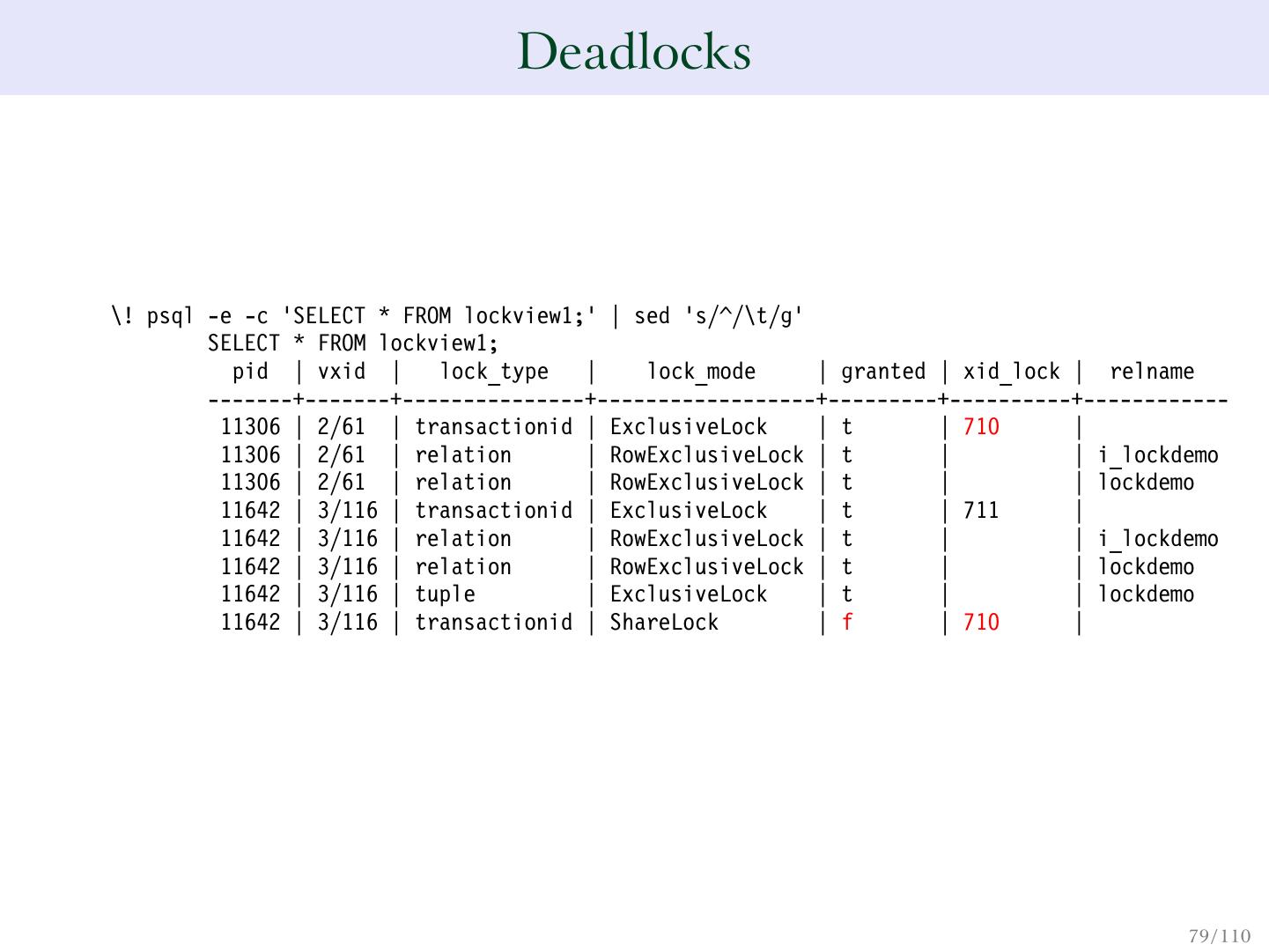Click i_lockdemo in the pid 11642 row

pos(1158,539)
